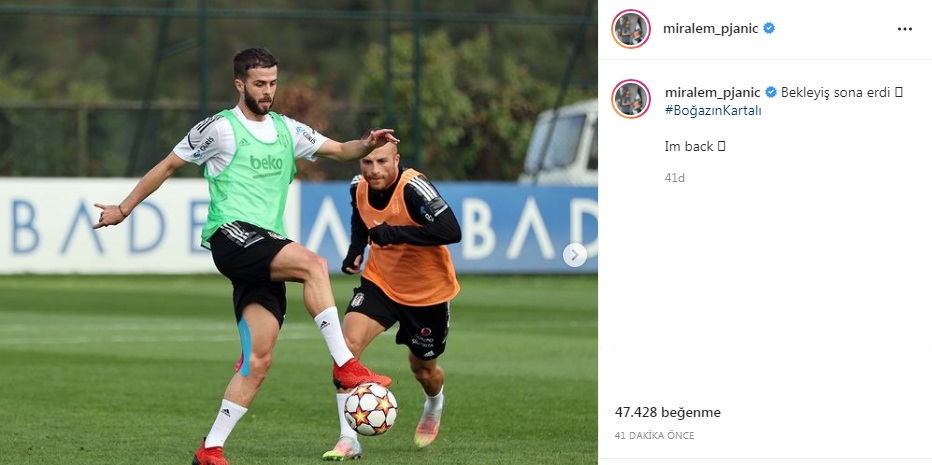View the 47.428 beğenme likes list
Screen dimensions: 932x465
pyautogui.click(x=667, y=413)
